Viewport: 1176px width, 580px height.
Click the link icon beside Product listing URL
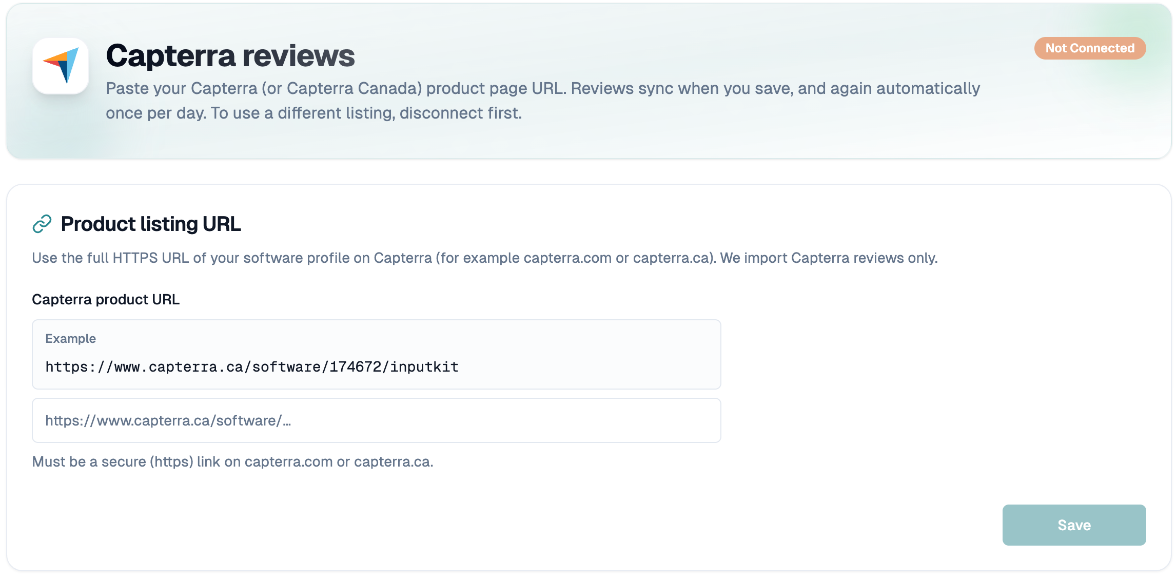coord(42,224)
